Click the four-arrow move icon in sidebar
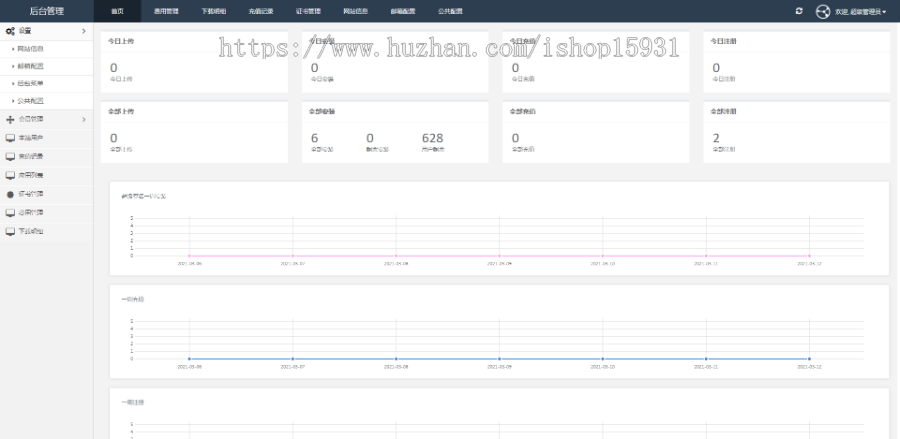 click(10, 119)
